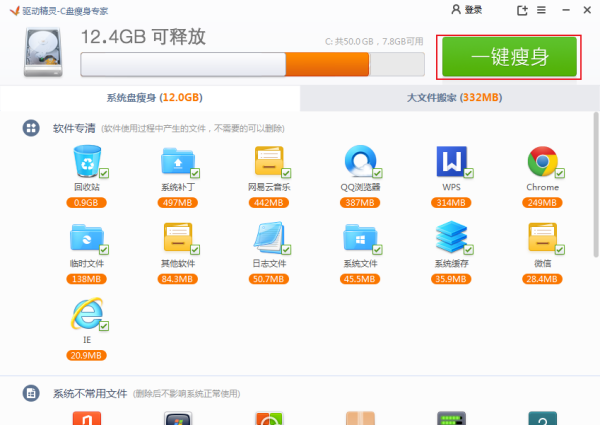Screen dimensions: 600x425
Task: Open the hamburger main menu
Action: [x=541, y=10]
